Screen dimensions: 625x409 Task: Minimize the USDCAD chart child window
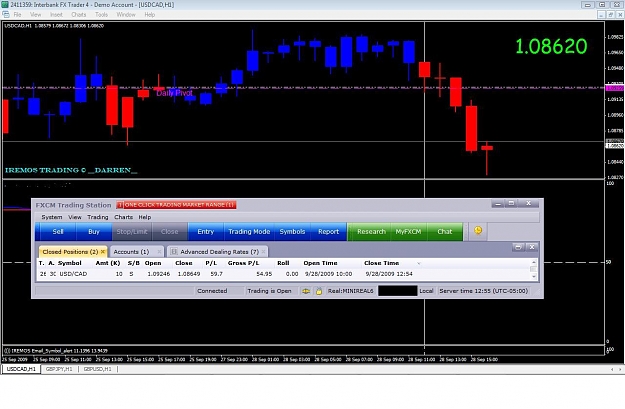coord(601,15)
